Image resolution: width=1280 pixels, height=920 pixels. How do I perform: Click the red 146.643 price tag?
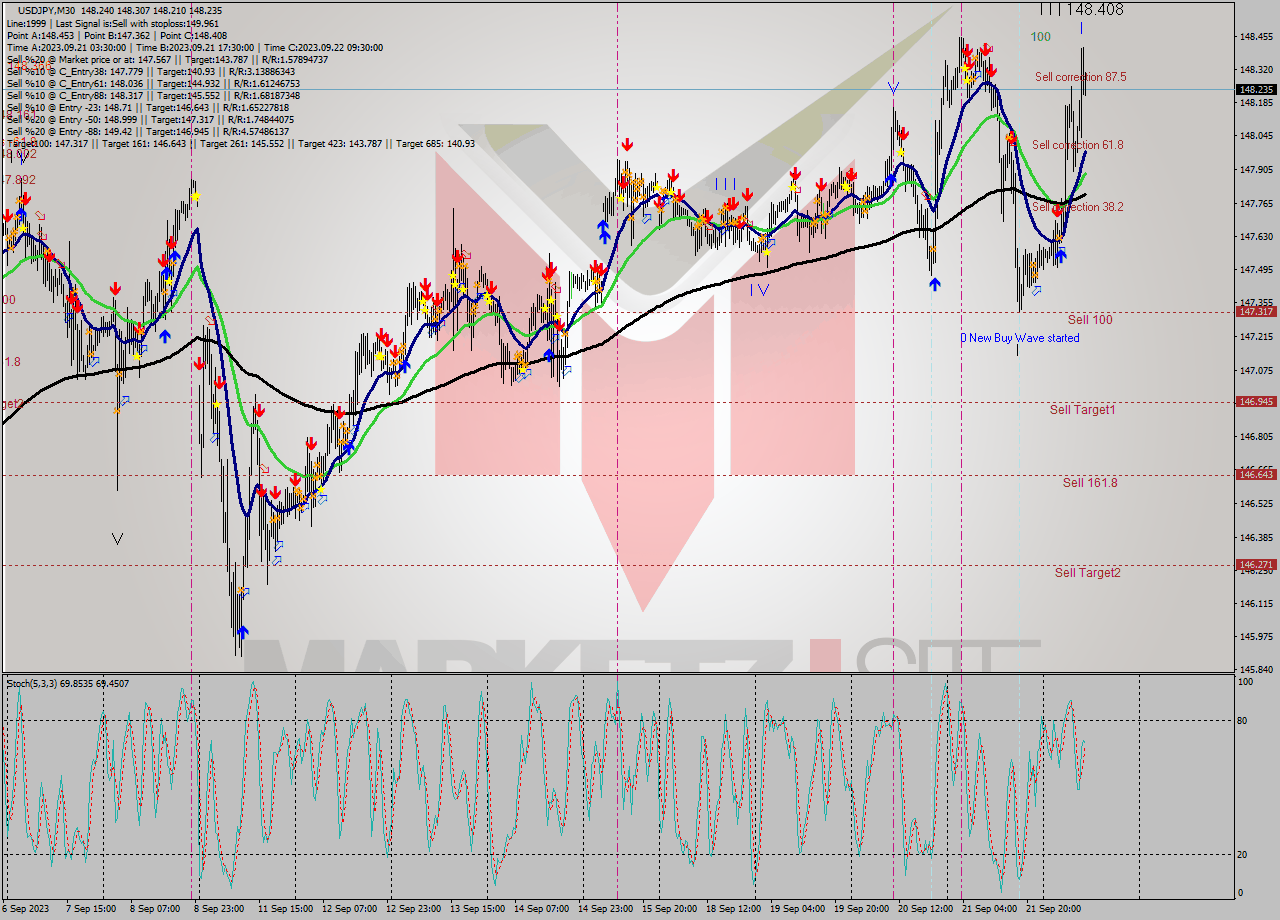coord(1255,474)
